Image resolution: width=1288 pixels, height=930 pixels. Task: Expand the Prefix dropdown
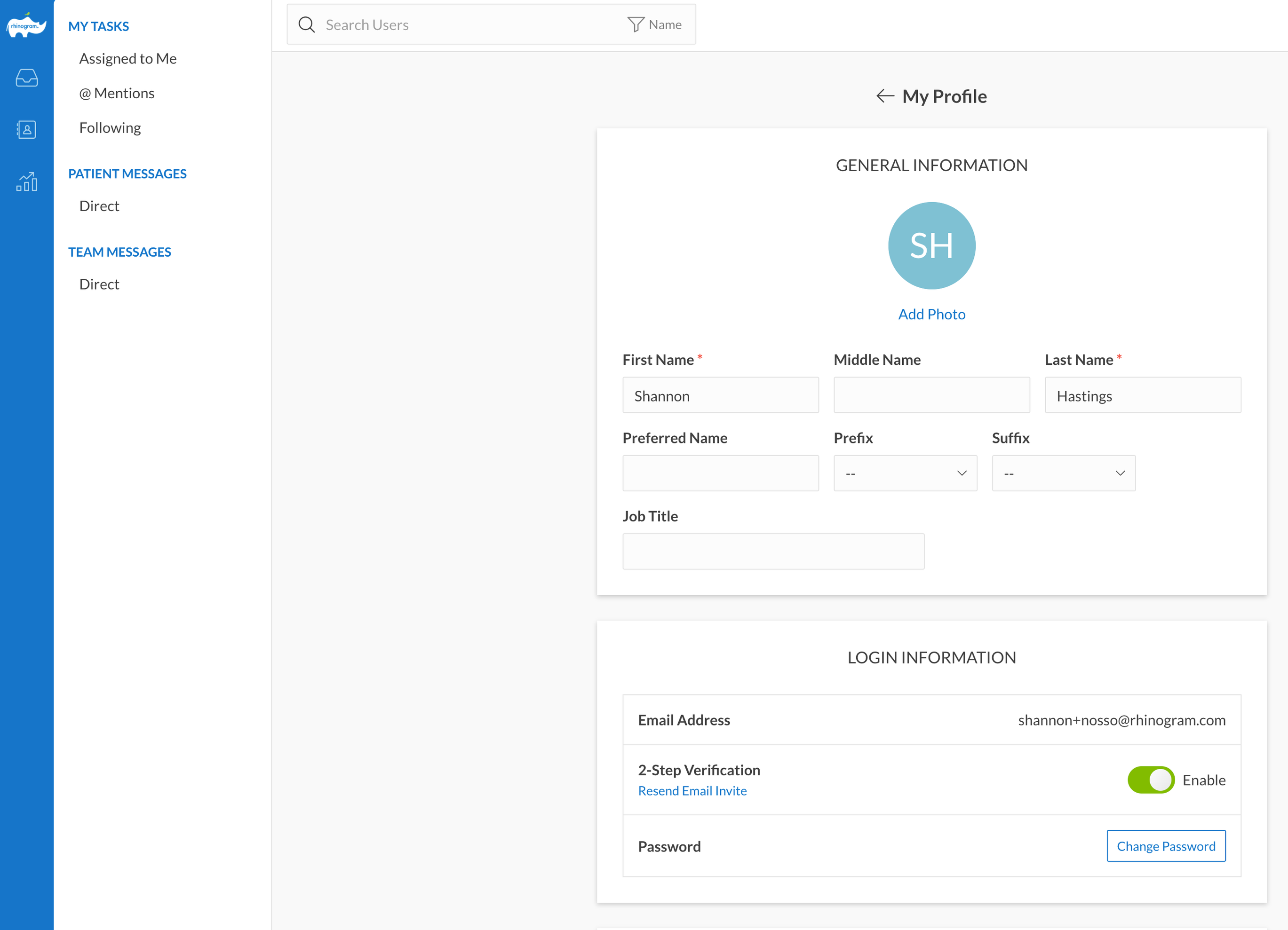[905, 473]
